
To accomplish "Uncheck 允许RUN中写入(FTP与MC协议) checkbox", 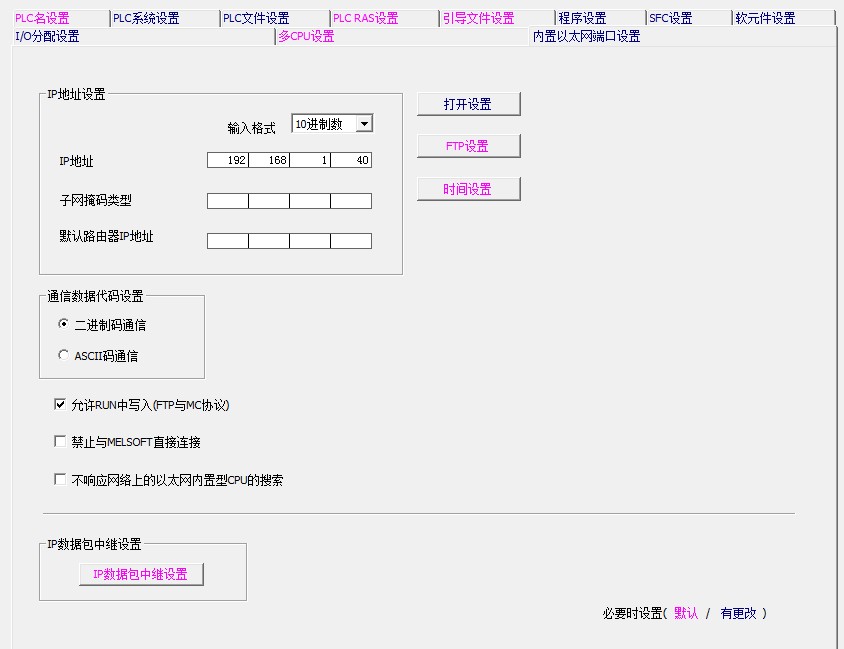I will 60,405.
